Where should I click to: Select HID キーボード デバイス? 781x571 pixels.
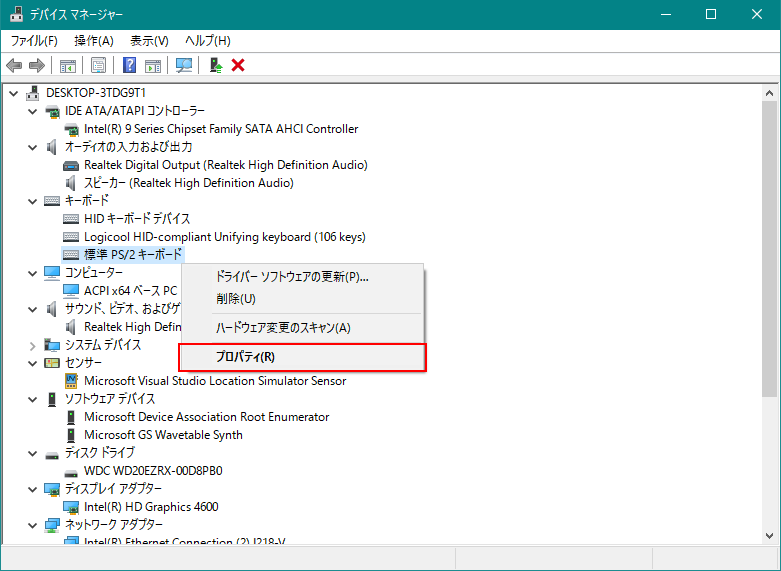click(x=137, y=219)
